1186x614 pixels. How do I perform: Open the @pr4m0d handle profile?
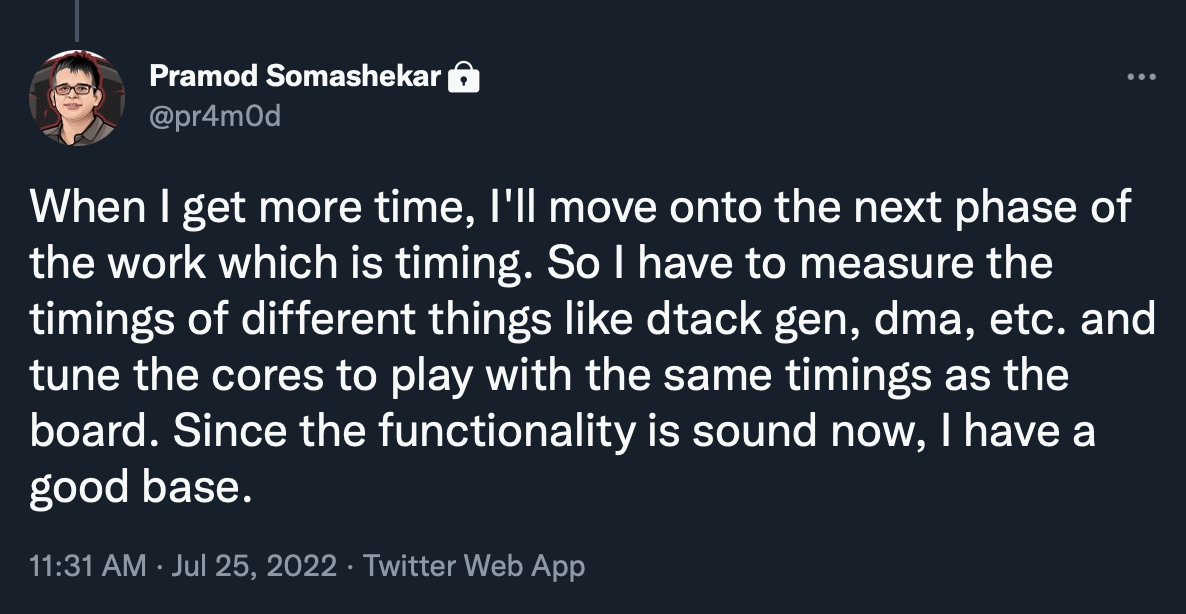(x=215, y=116)
